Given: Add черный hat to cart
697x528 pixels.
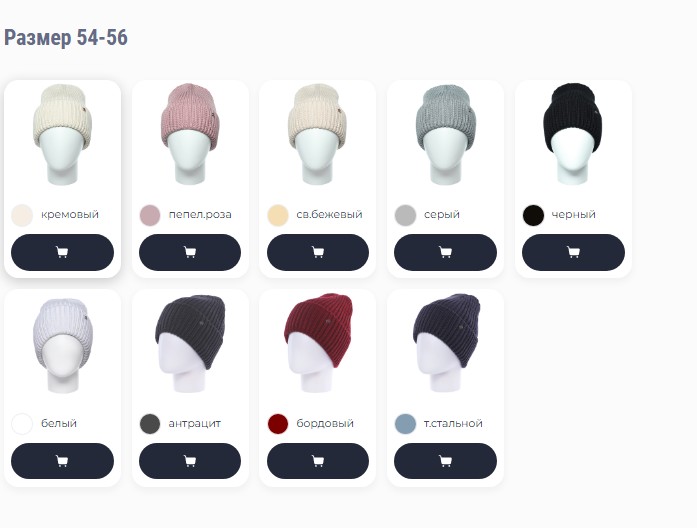Looking at the screenshot, I should 573,252.
